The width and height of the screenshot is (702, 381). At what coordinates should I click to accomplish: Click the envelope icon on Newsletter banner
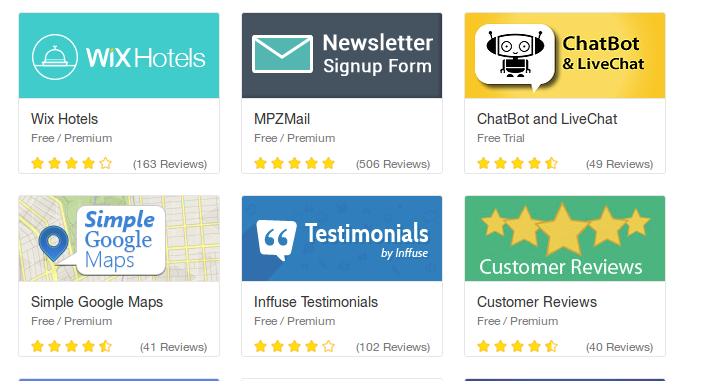coord(282,54)
